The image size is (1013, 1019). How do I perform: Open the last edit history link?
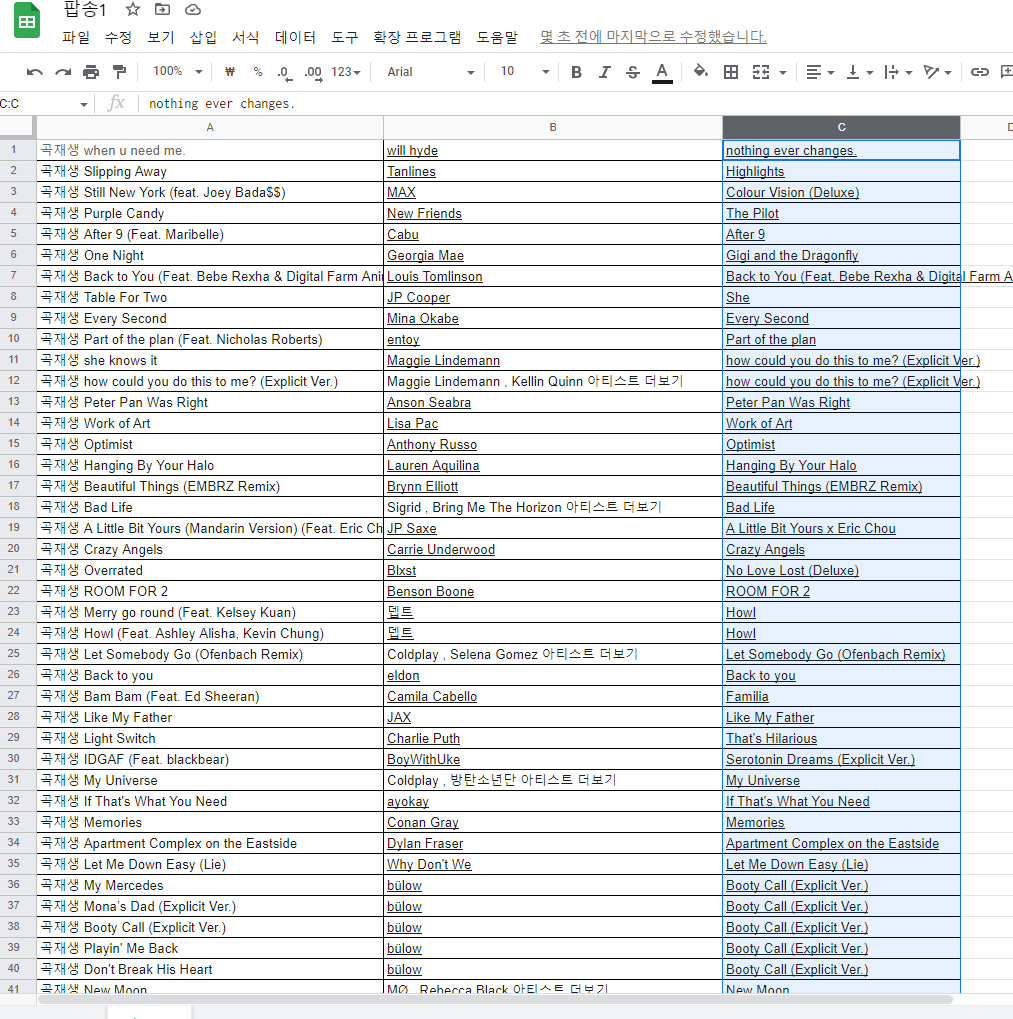click(653, 37)
